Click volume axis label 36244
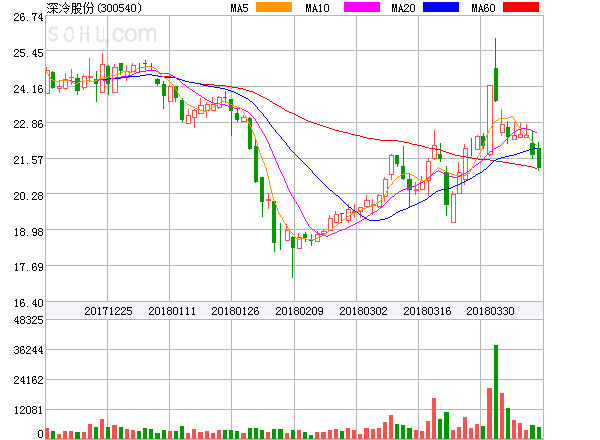The width and height of the screenshot is (600, 440). click(28, 350)
